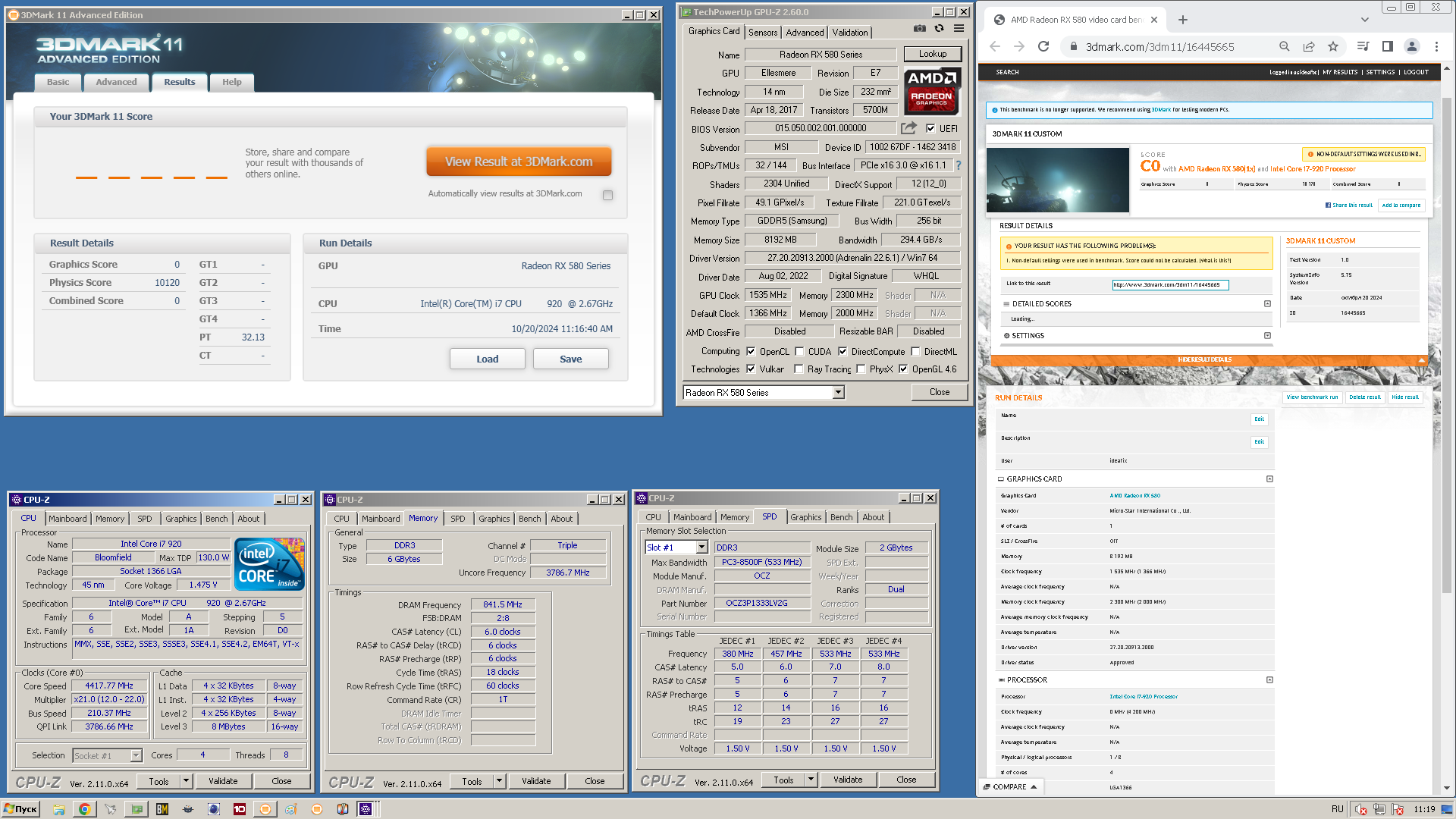Open the Socket #1 selection dropdown in CPU-Z
This screenshot has height=819, width=1456.
[136, 755]
